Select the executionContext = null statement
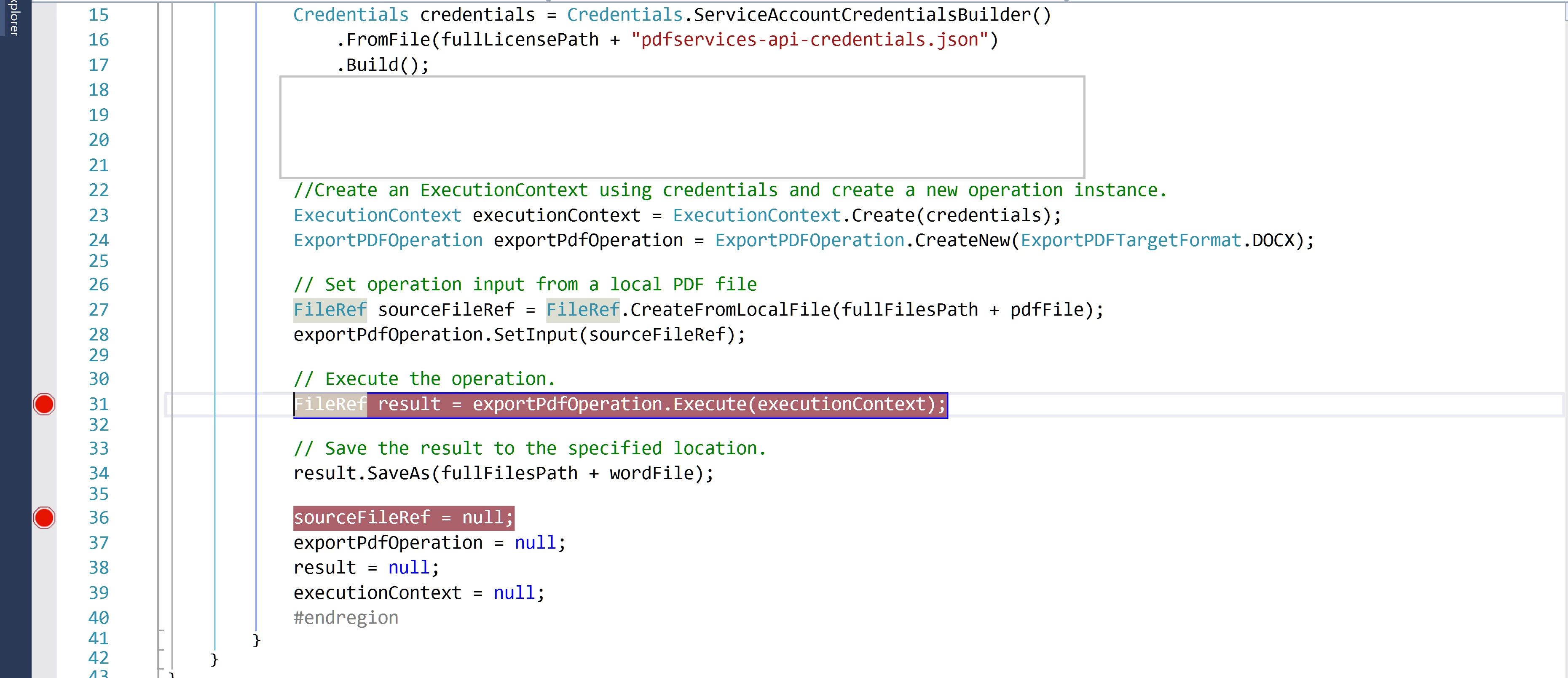The height and width of the screenshot is (678, 1568). tap(419, 593)
